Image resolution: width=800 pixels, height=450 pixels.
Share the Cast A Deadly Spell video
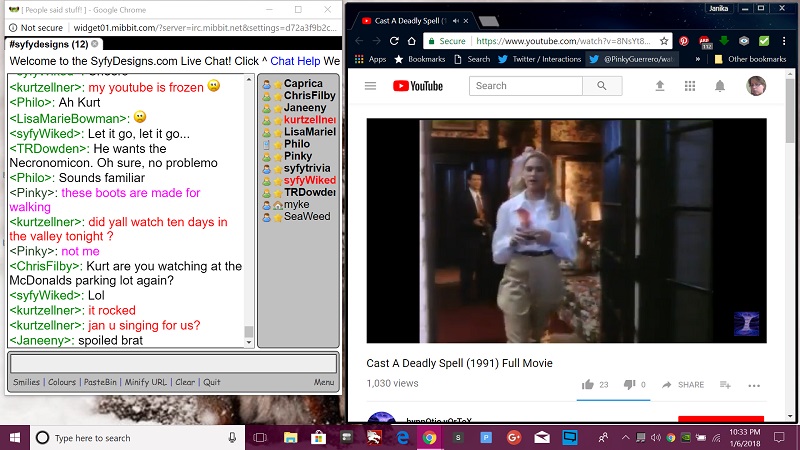[x=683, y=385]
